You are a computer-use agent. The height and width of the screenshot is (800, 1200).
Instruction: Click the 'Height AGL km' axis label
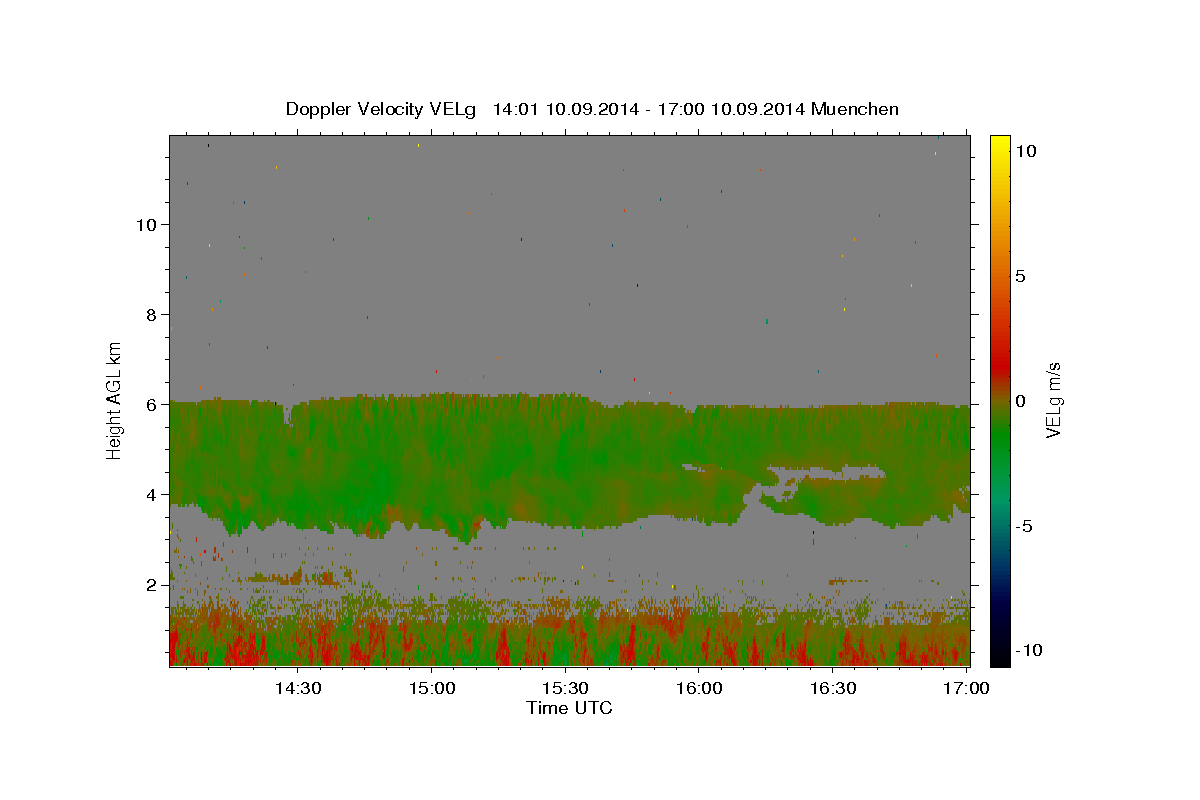click(x=115, y=399)
